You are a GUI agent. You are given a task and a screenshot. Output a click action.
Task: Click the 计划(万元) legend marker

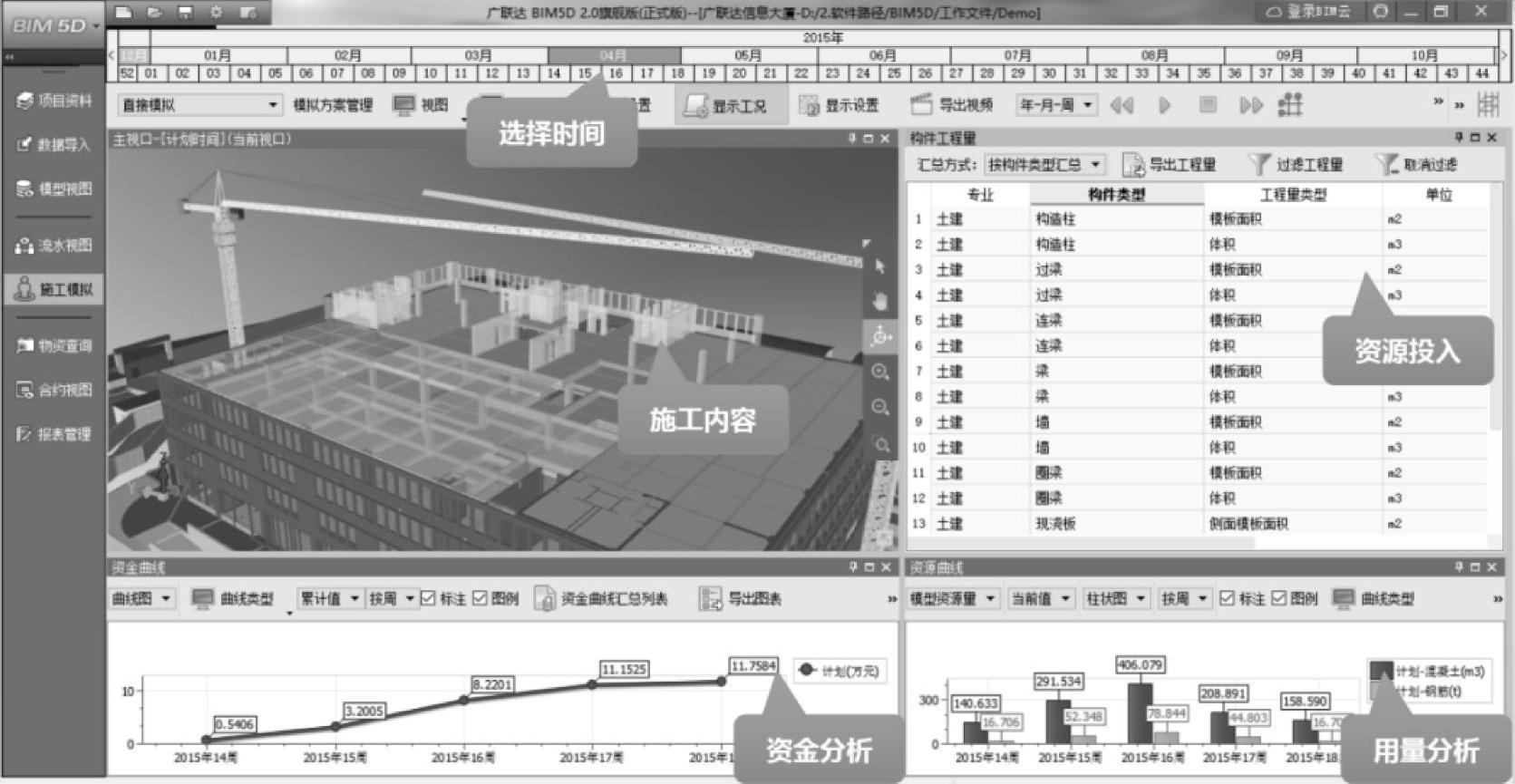[x=807, y=671]
